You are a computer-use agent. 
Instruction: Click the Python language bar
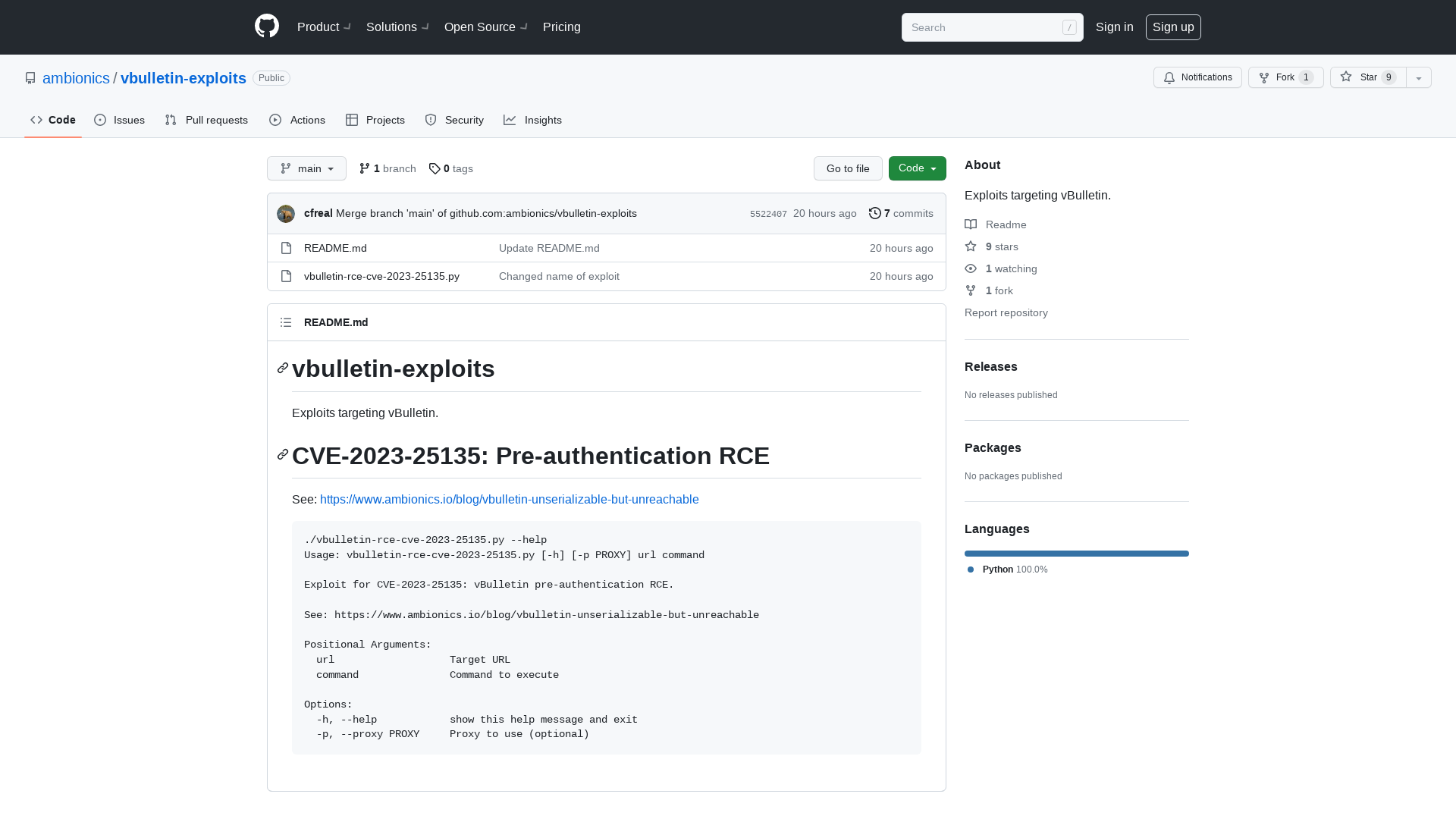(x=1077, y=554)
